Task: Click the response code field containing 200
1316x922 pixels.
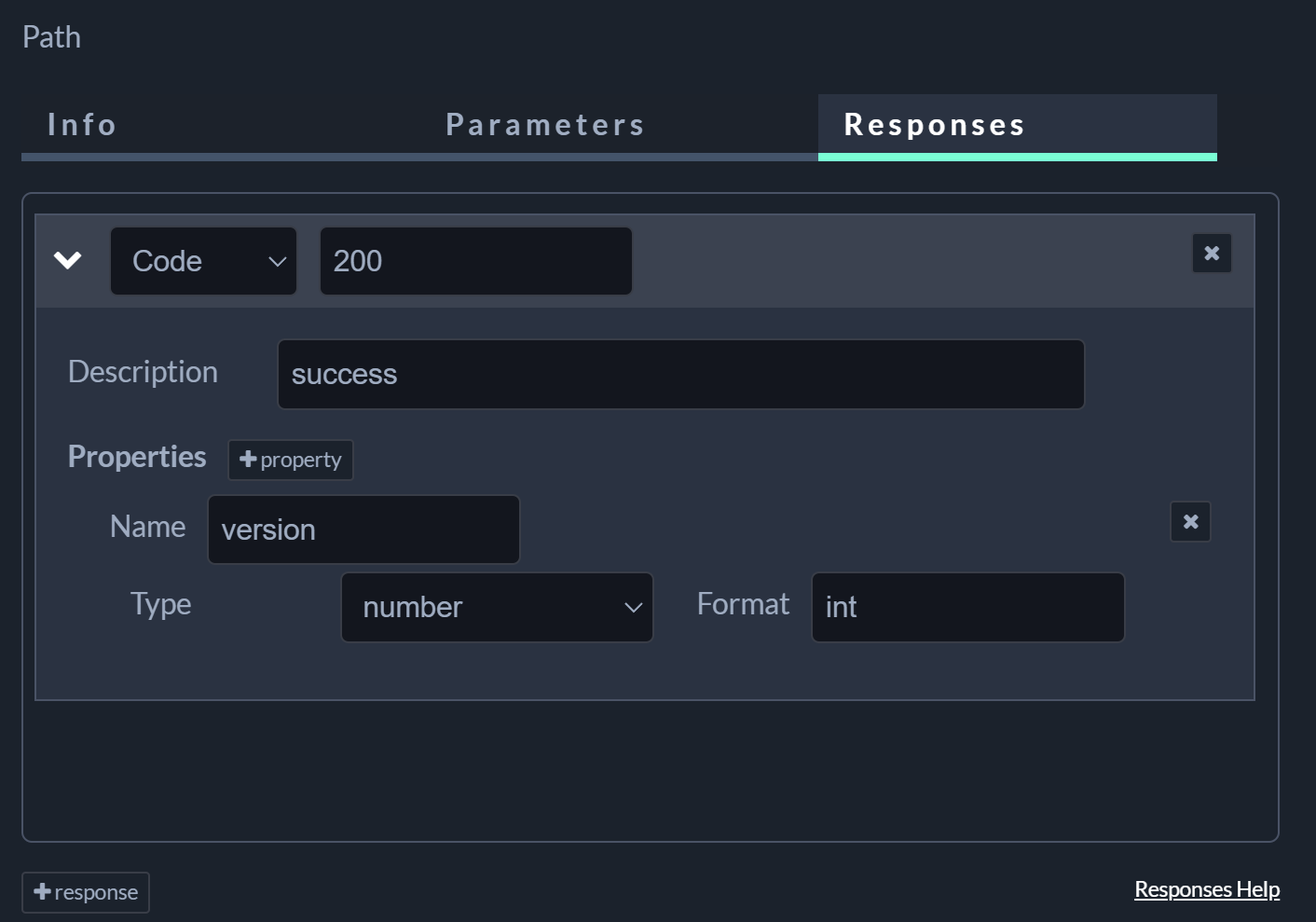Action: click(475, 261)
